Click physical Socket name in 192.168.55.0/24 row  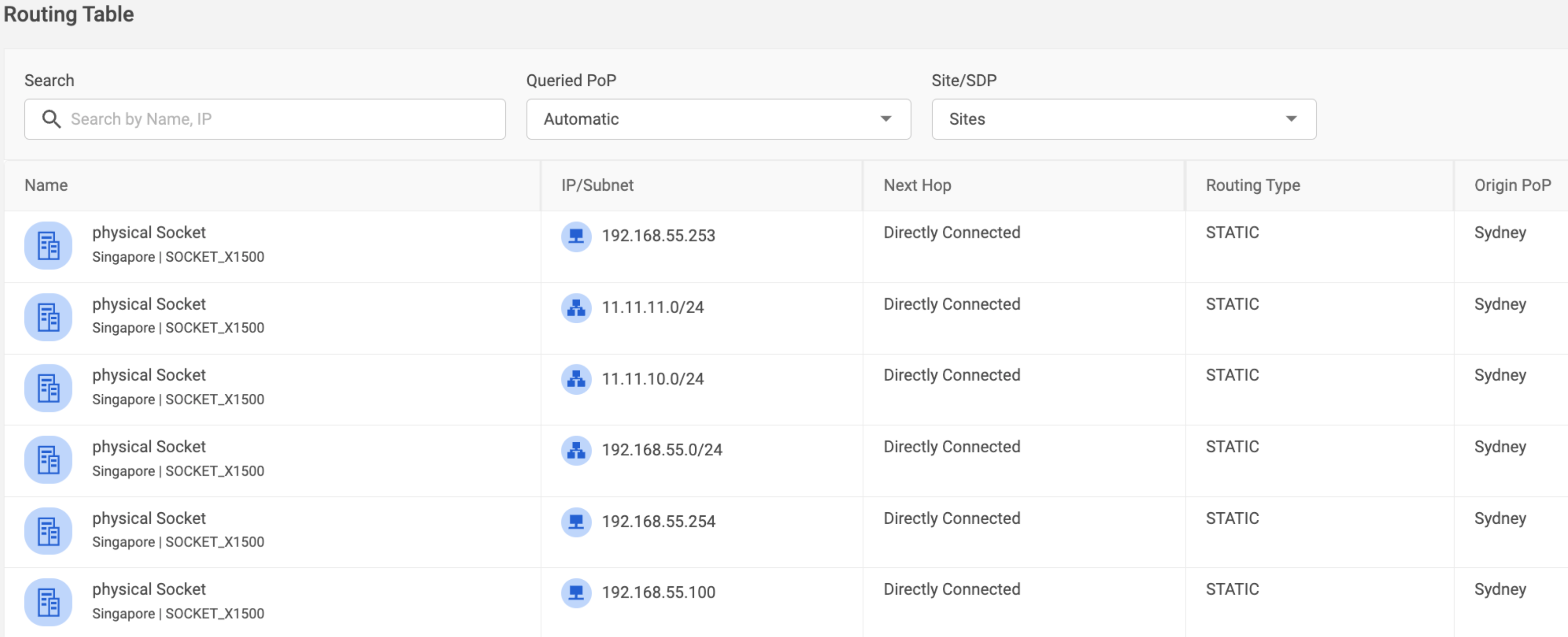click(x=149, y=446)
